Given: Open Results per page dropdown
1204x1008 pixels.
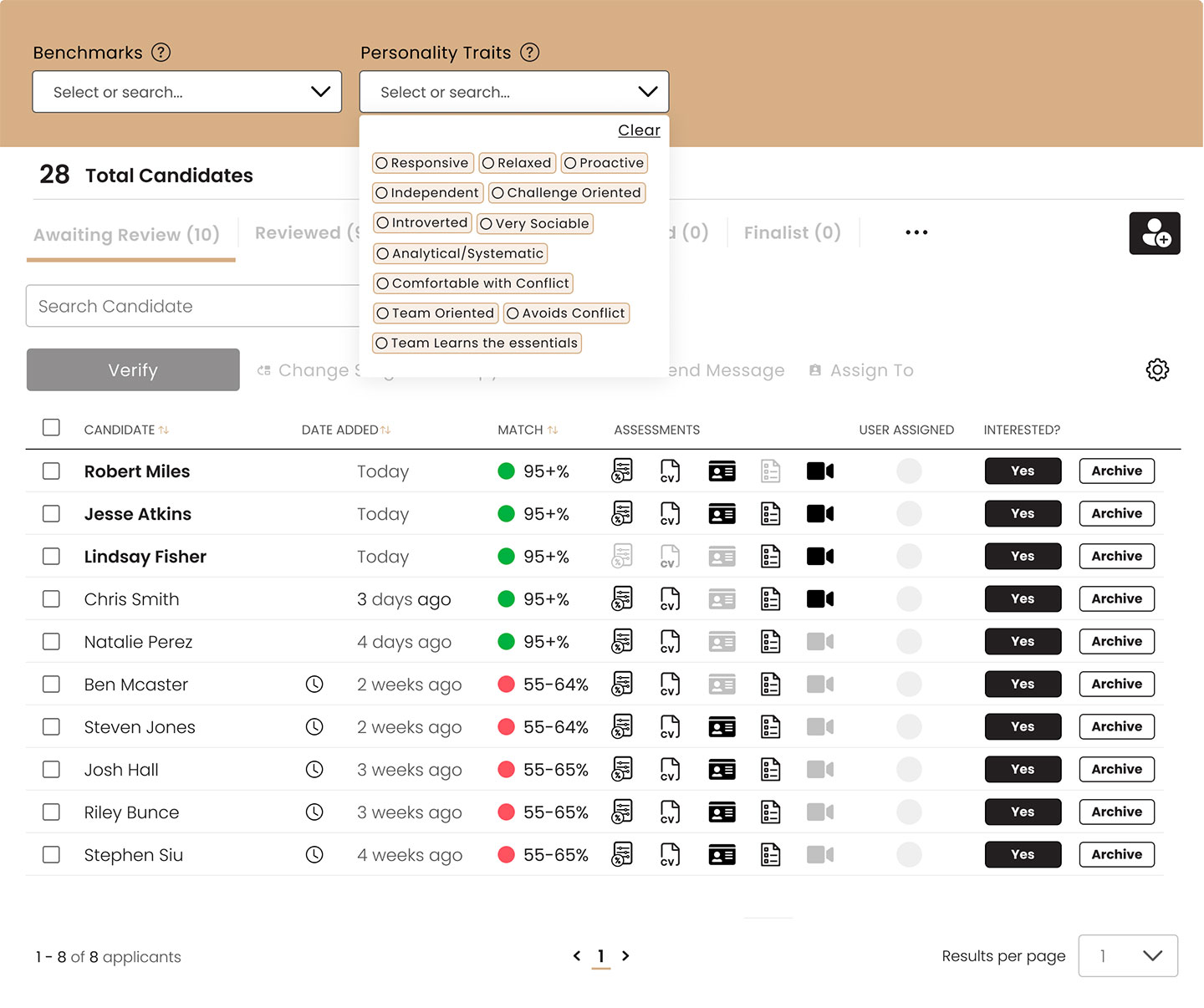Looking at the screenshot, I should (1128, 955).
